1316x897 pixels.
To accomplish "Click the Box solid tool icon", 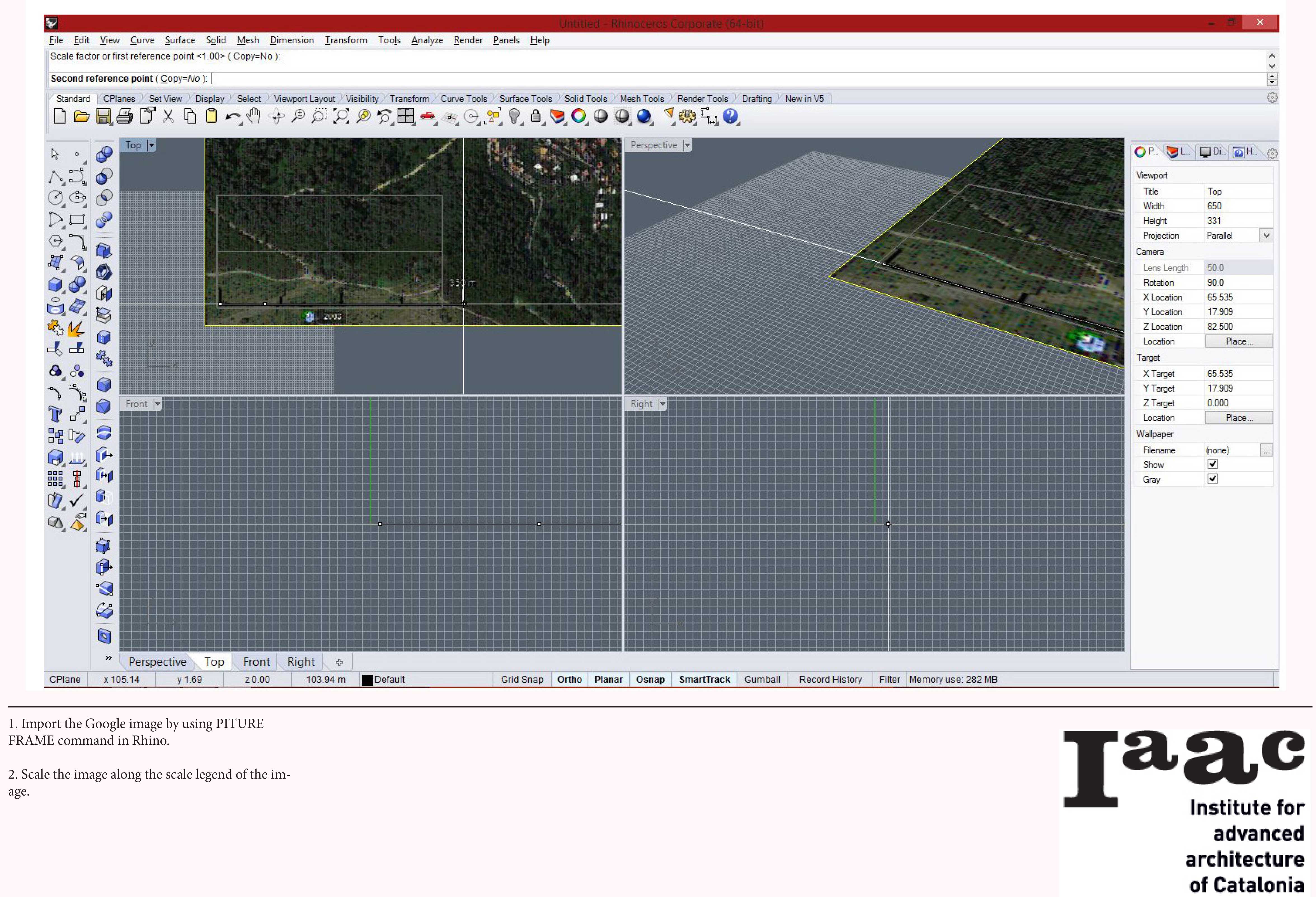I will (x=55, y=284).
